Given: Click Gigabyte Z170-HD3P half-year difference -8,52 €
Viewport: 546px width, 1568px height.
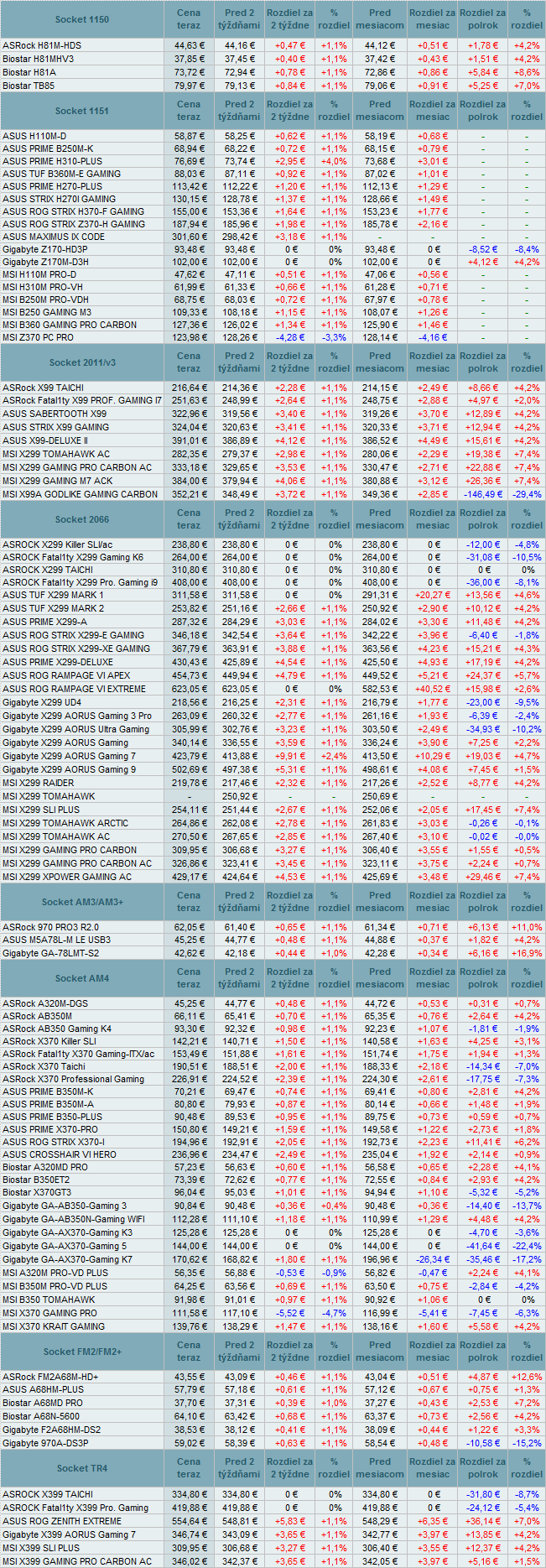Looking at the screenshot, I should coord(483,249).
